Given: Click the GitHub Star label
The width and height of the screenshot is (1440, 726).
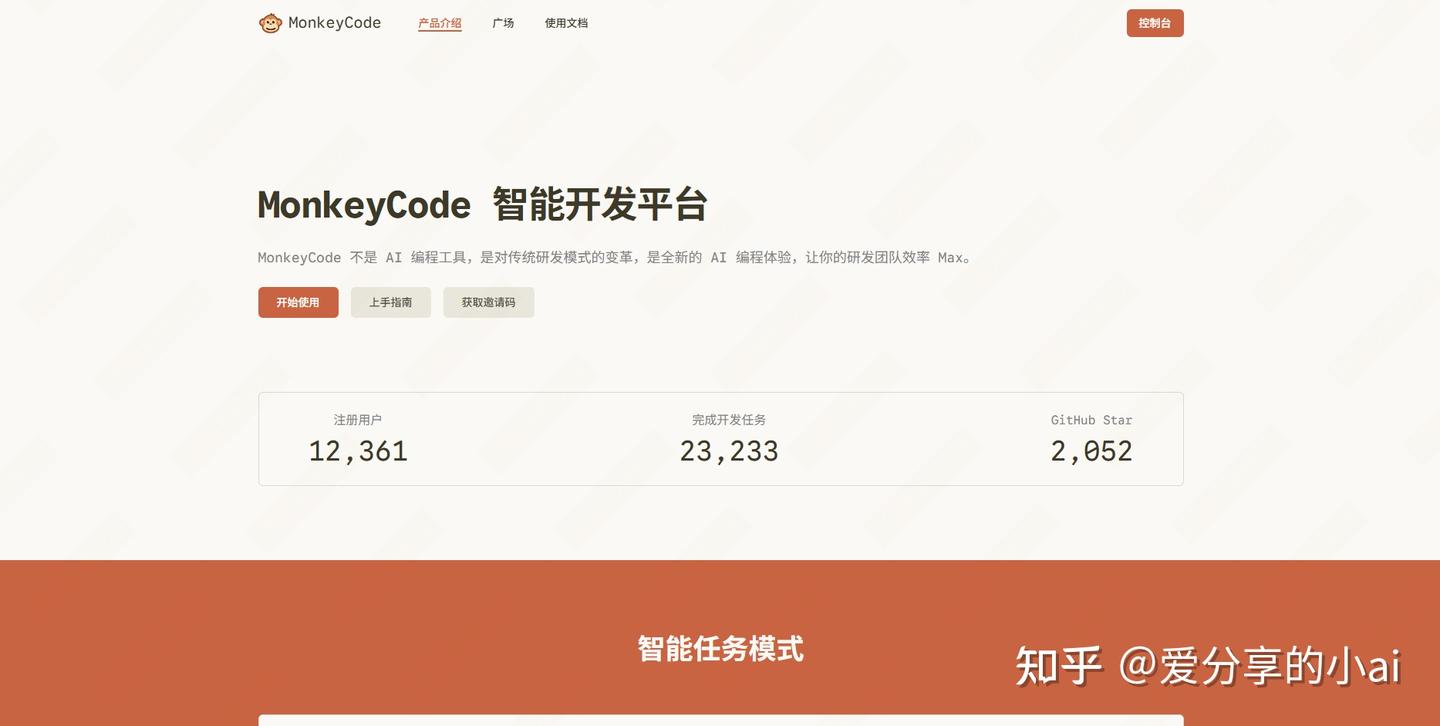Looking at the screenshot, I should coord(1091,420).
